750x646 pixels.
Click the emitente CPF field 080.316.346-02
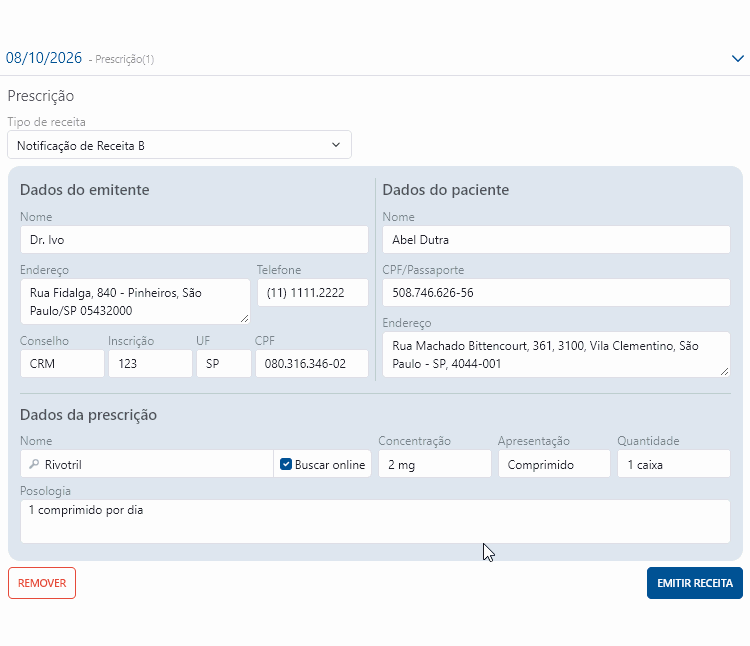(312, 363)
